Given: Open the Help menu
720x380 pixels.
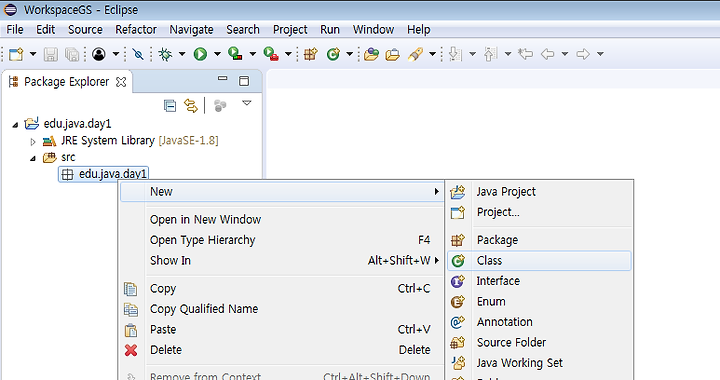Looking at the screenshot, I should [x=419, y=29].
